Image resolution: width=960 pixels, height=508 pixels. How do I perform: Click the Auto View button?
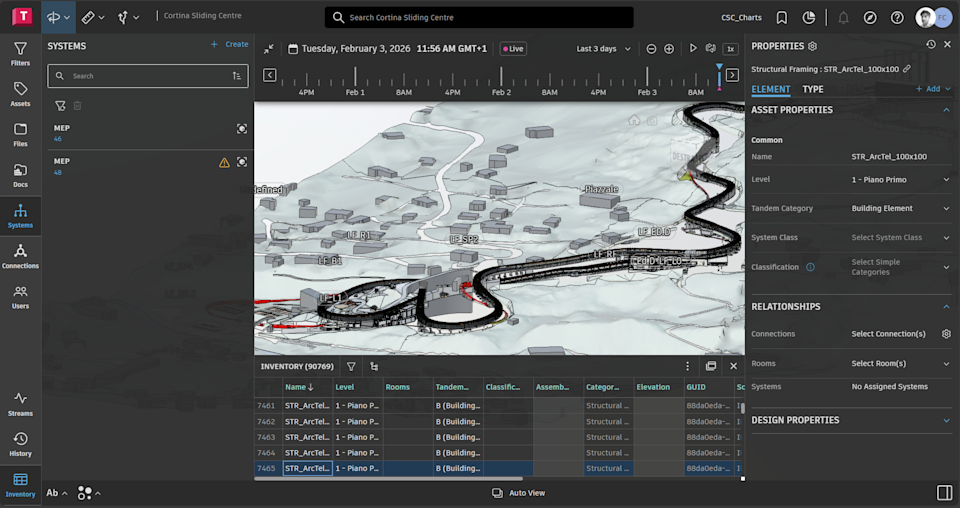(518, 493)
